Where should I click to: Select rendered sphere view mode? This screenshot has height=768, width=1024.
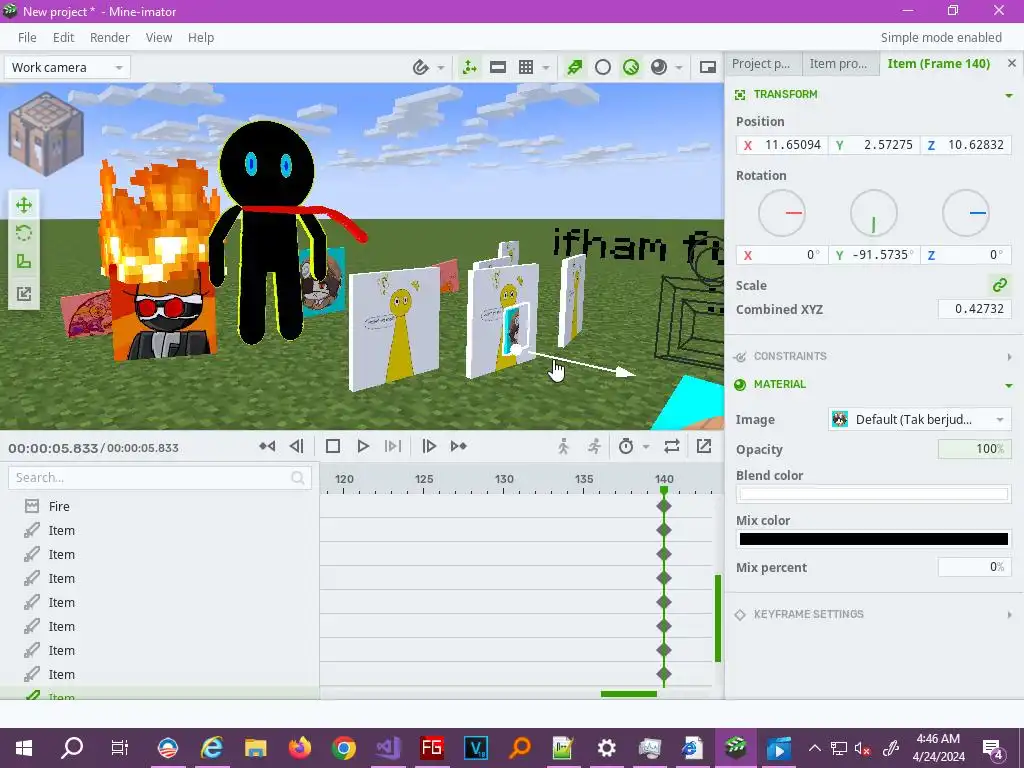[659, 67]
